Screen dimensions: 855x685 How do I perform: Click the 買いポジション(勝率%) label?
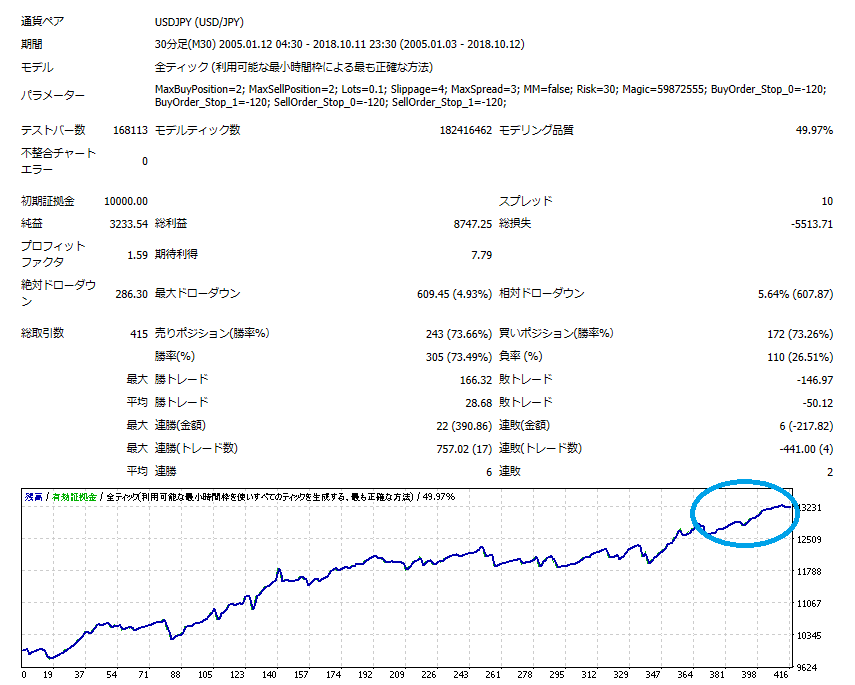tap(556, 333)
